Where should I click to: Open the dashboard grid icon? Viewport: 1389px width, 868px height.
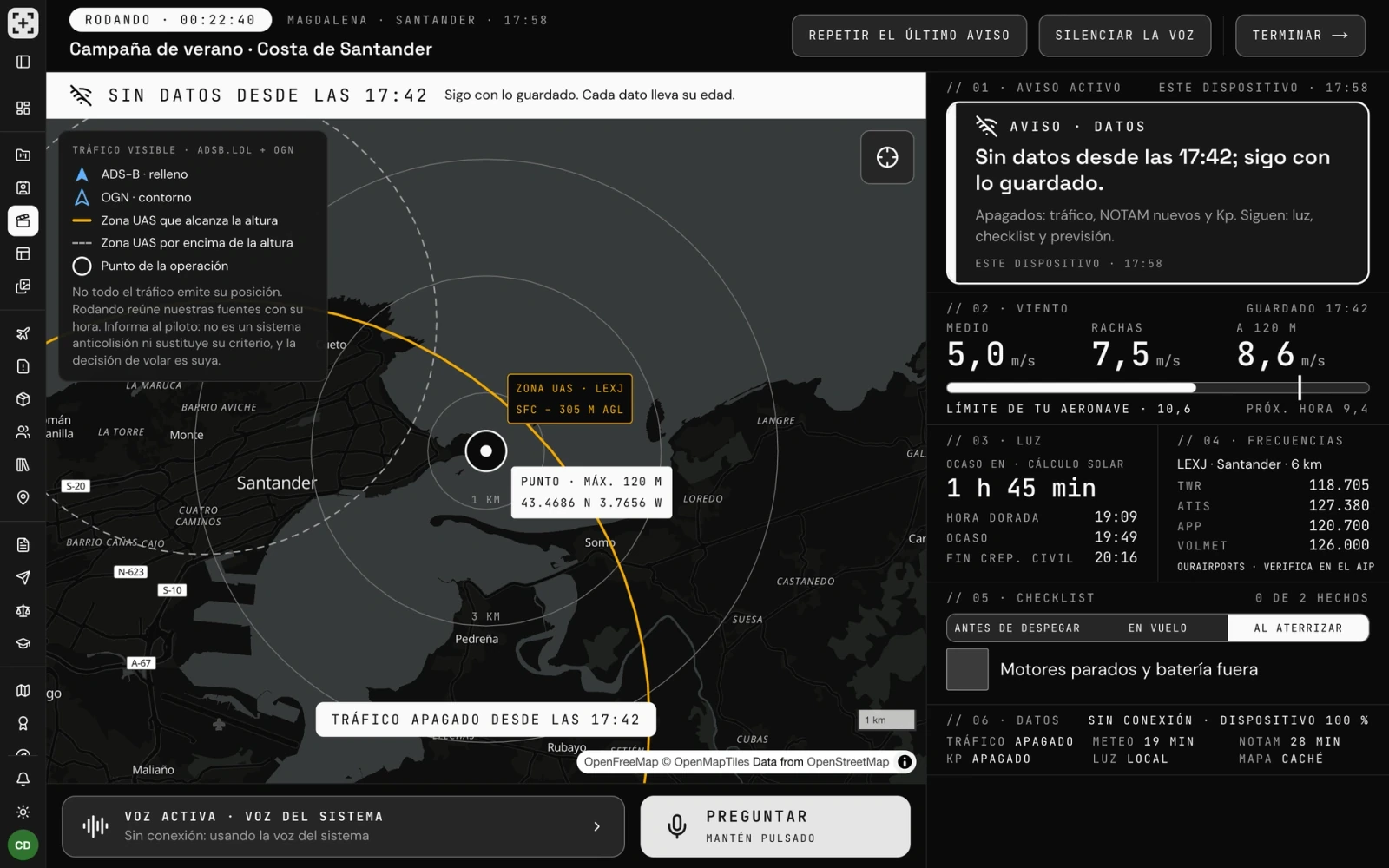tap(23, 108)
